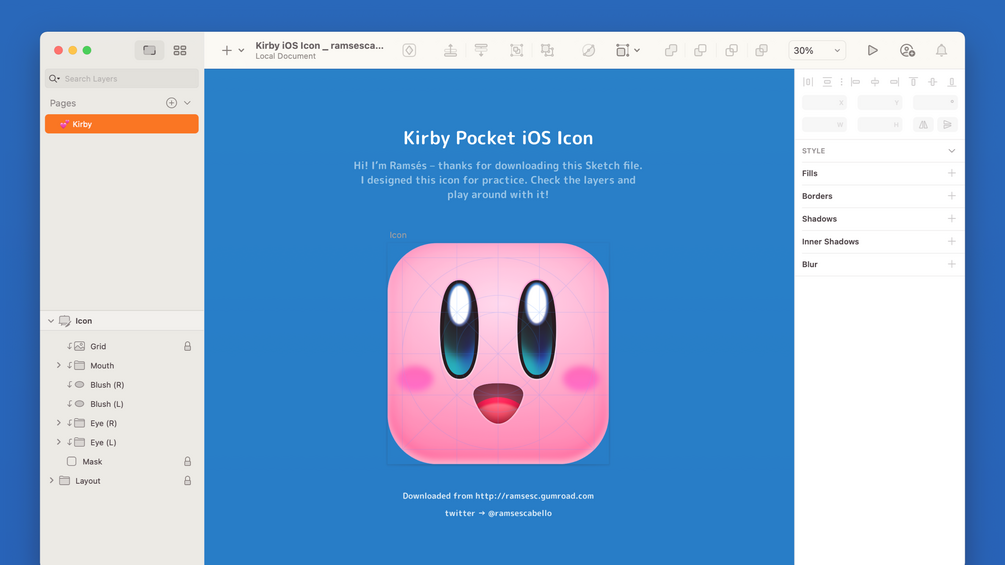Viewport: 1005px width, 565px height.
Task: Switch to the canvas view mode
Action: coord(149,50)
